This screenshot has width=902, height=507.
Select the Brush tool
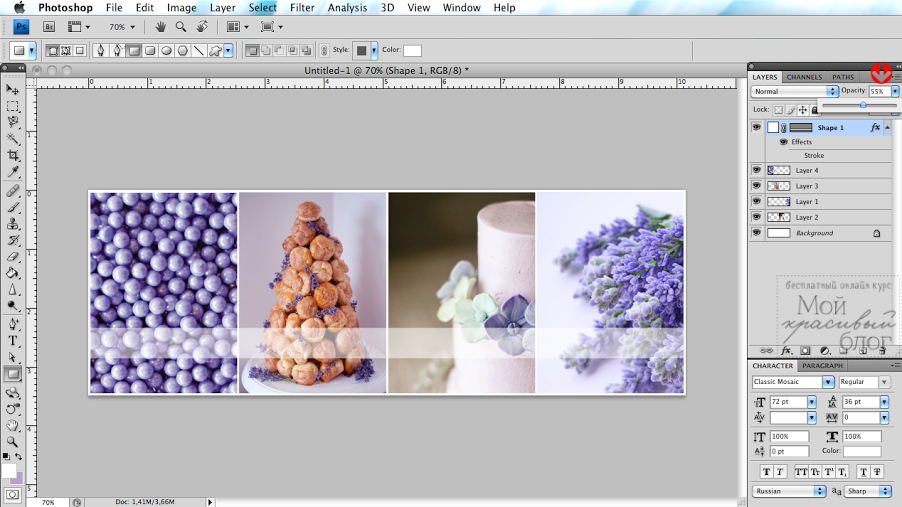[x=12, y=208]
